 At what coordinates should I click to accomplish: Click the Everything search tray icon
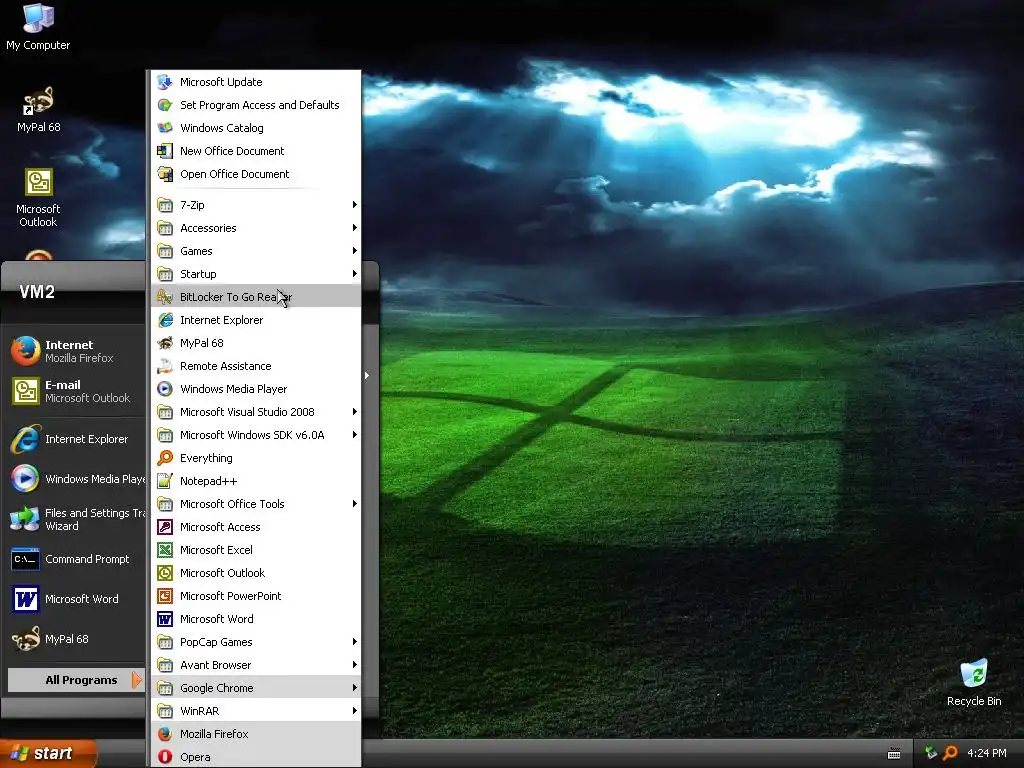[951, 753]
